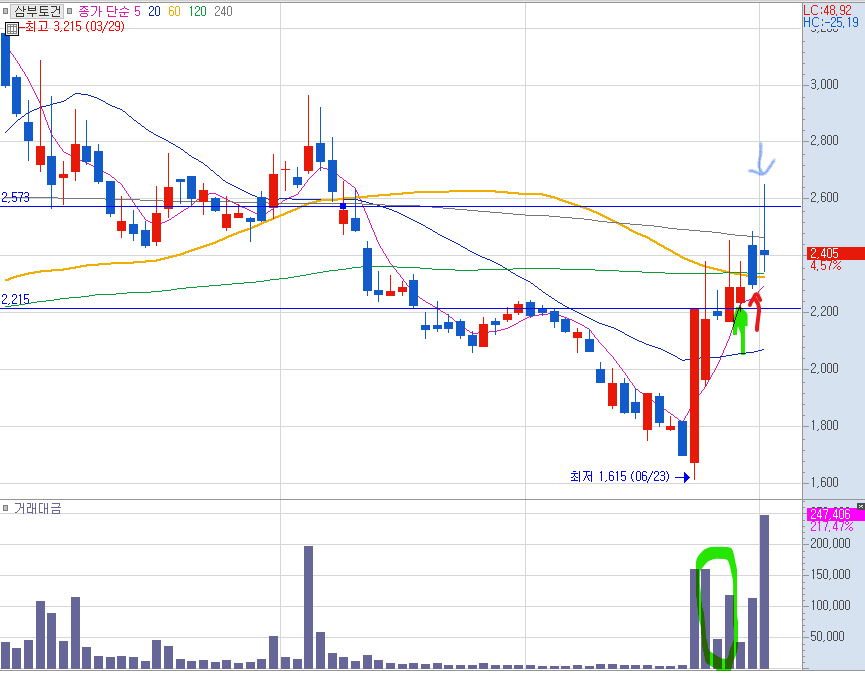Screen dimensions: 865x676
Task: Select the 삼부토건 stock name button
Action: click(38, 11)
